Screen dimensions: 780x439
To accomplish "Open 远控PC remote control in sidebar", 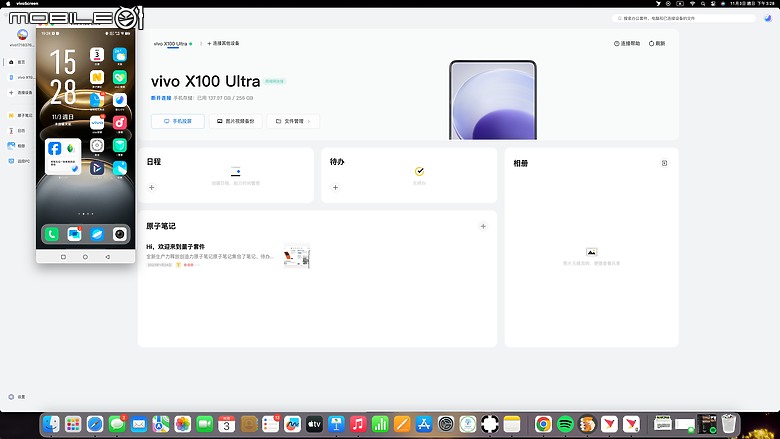I will point(19,161).
